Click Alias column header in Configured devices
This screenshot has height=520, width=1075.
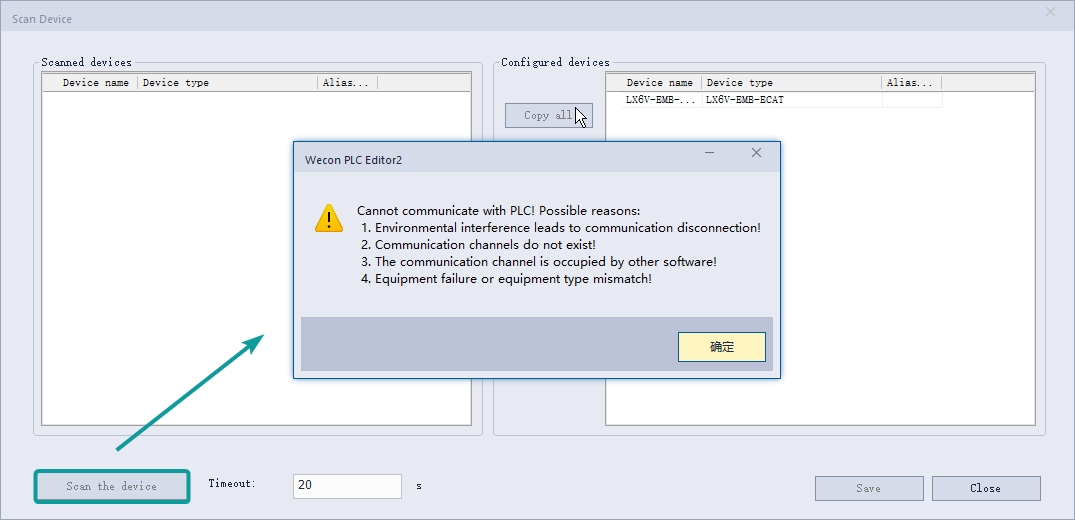[910, 83]
